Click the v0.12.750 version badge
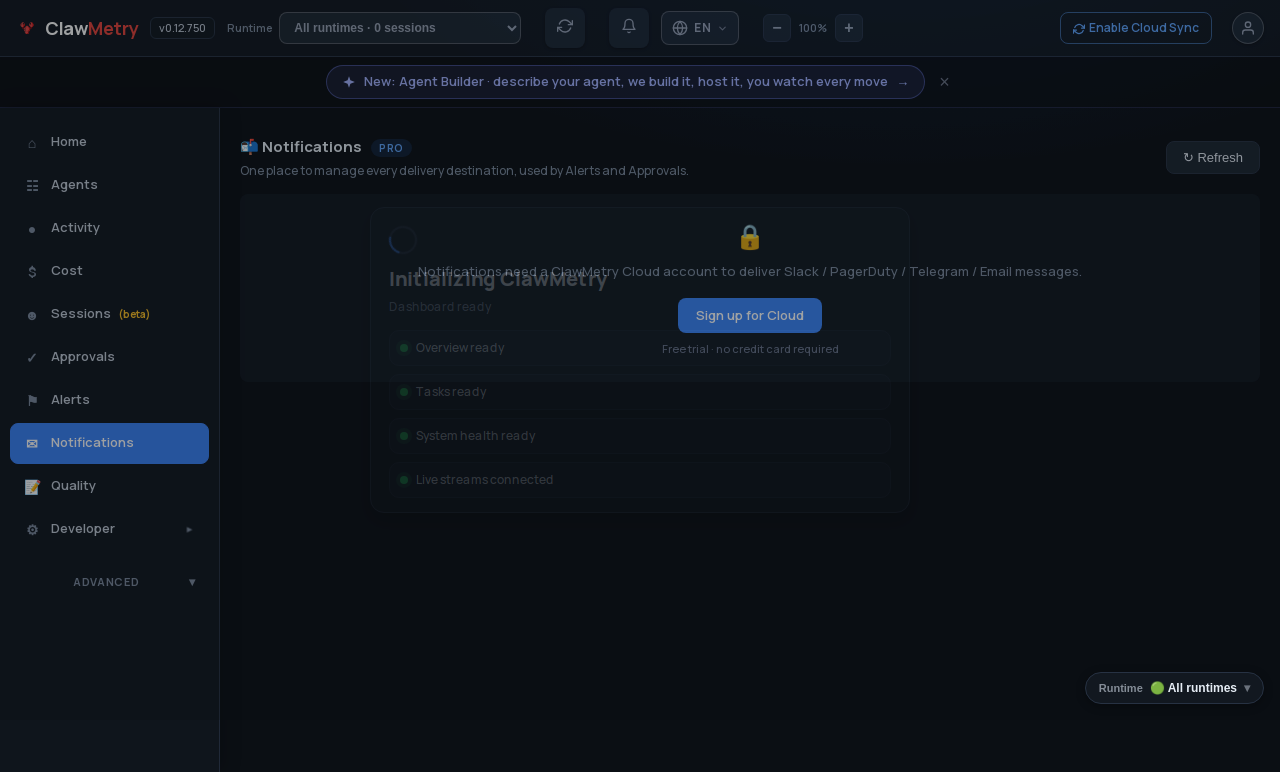The width and height of the screenshot is (1280, 772). (182, 28)
